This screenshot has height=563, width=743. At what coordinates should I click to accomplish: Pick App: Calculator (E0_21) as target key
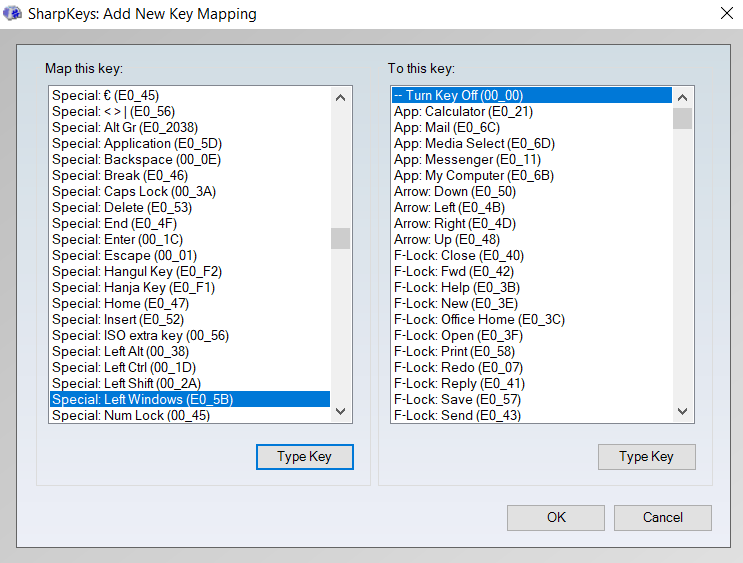(463, 111)
